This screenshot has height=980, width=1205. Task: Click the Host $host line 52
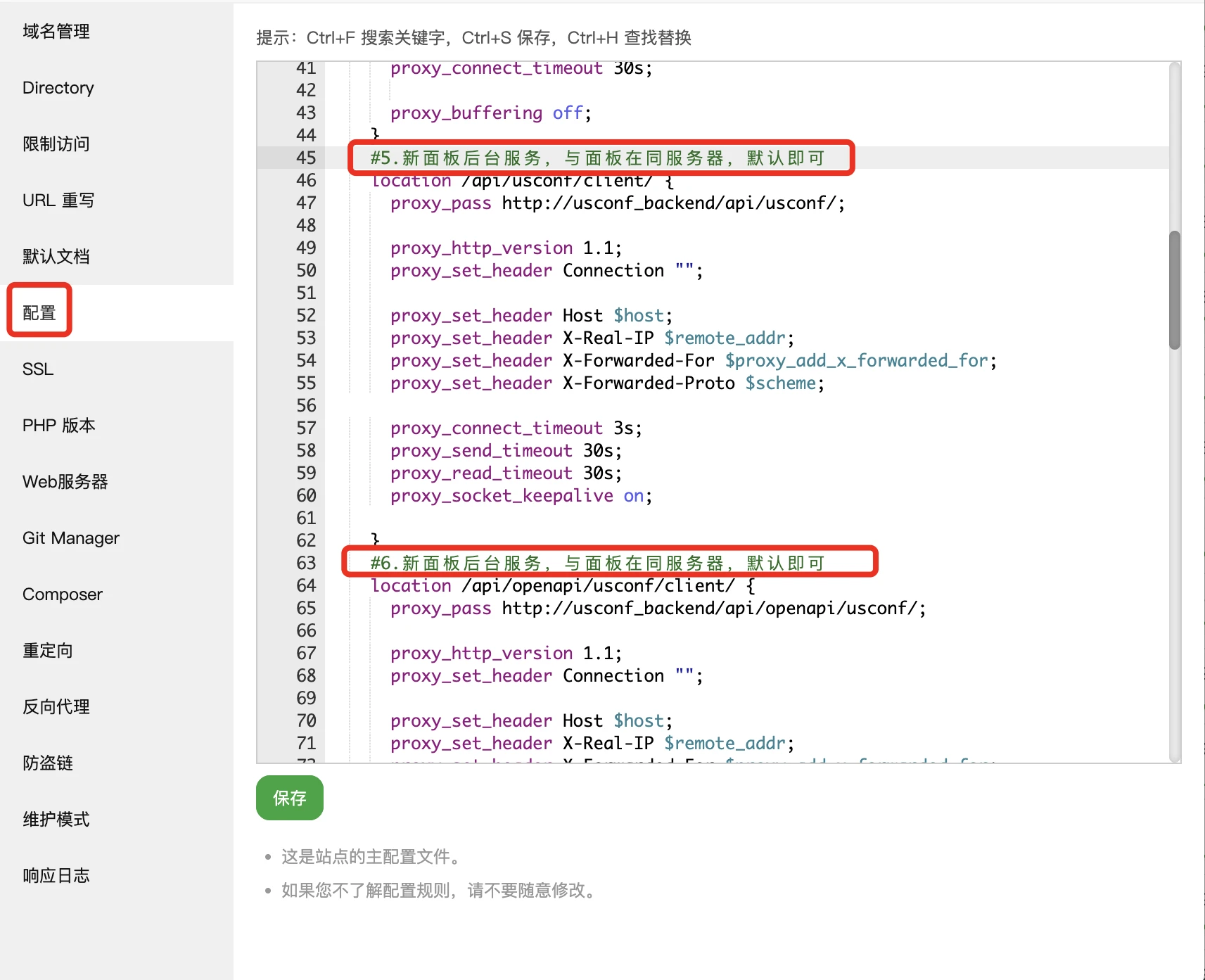pyautogui.click(x=532, y=315)
